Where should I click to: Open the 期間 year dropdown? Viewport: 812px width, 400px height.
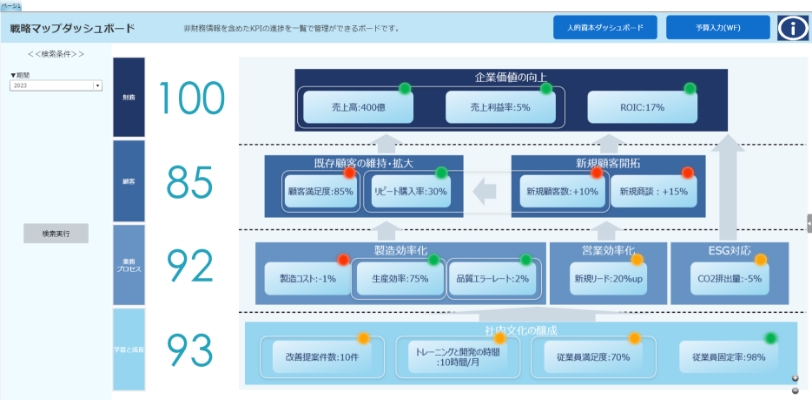point(55,86)
